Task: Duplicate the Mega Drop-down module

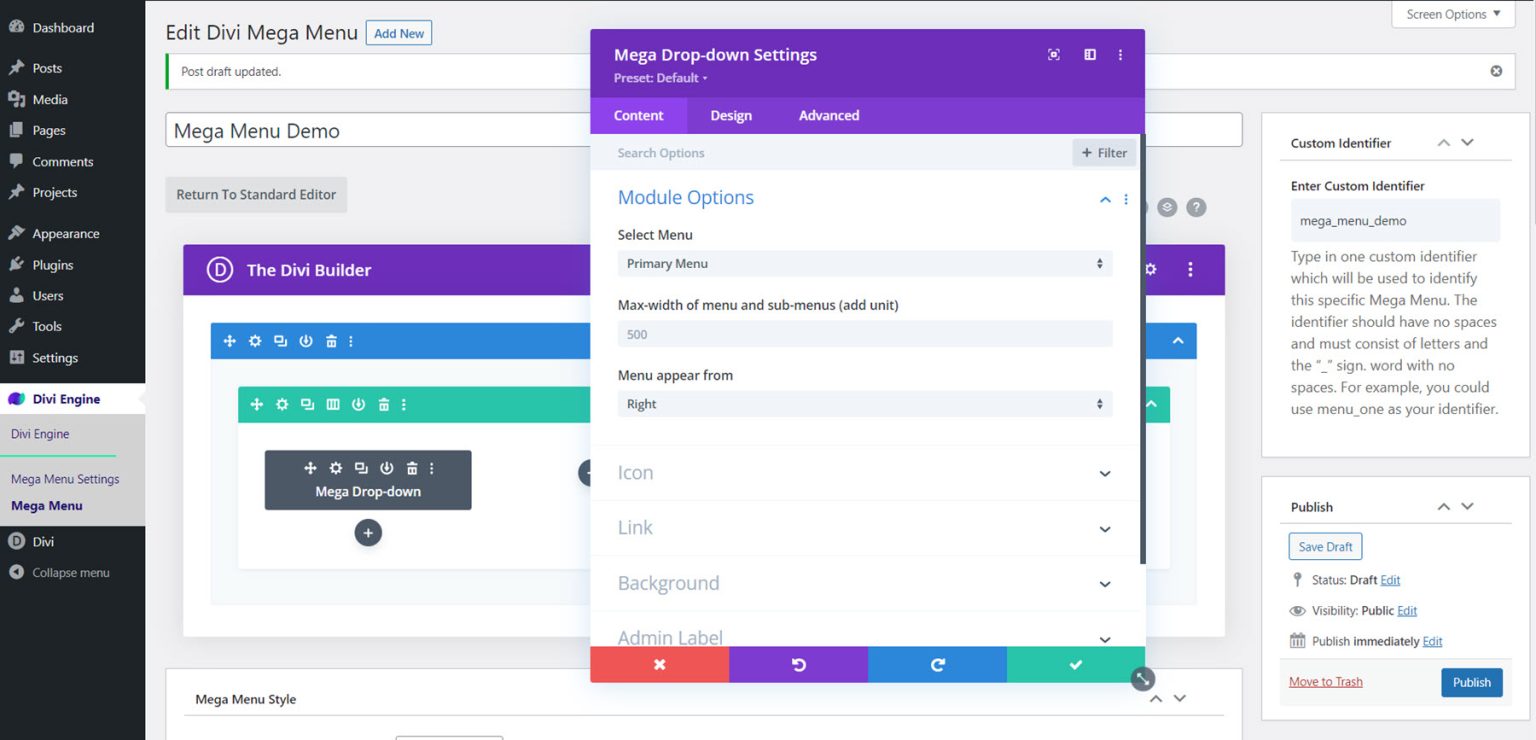Action: point(361,467)
